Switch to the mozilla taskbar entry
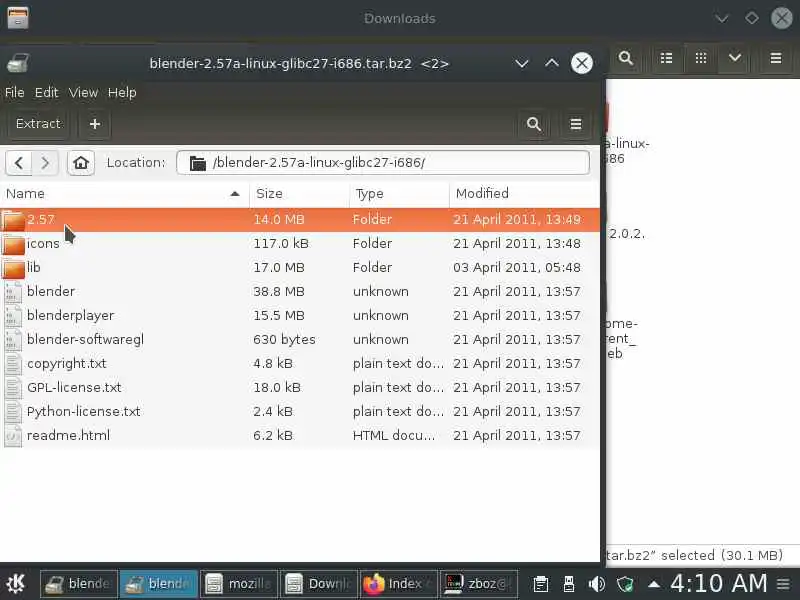 (x=239, y=584)
